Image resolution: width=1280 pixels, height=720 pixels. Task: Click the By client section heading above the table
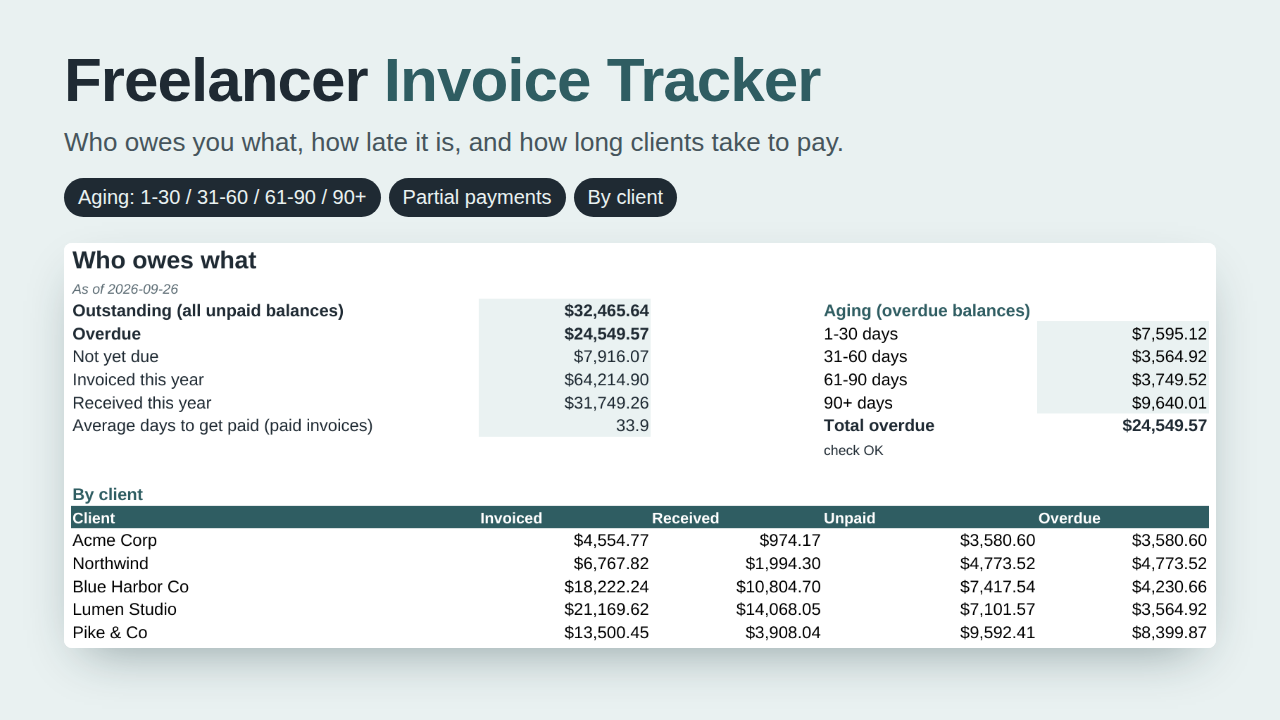pos(108,495)
